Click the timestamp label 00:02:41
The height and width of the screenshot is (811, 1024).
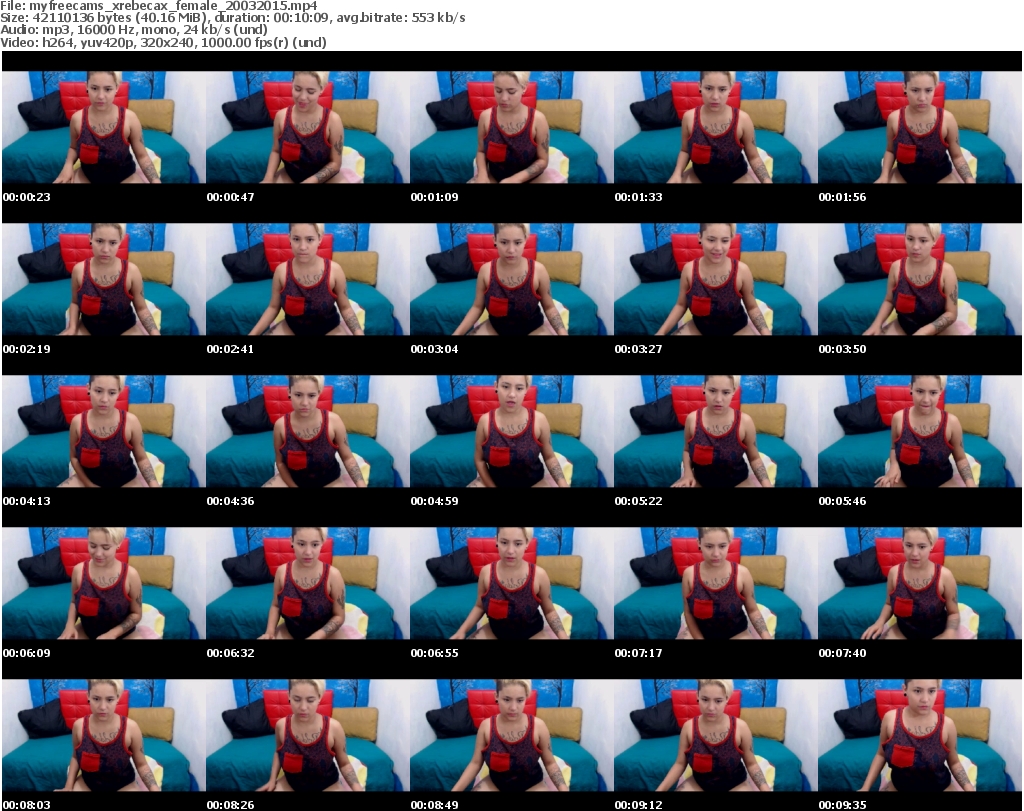coord(231,349)
